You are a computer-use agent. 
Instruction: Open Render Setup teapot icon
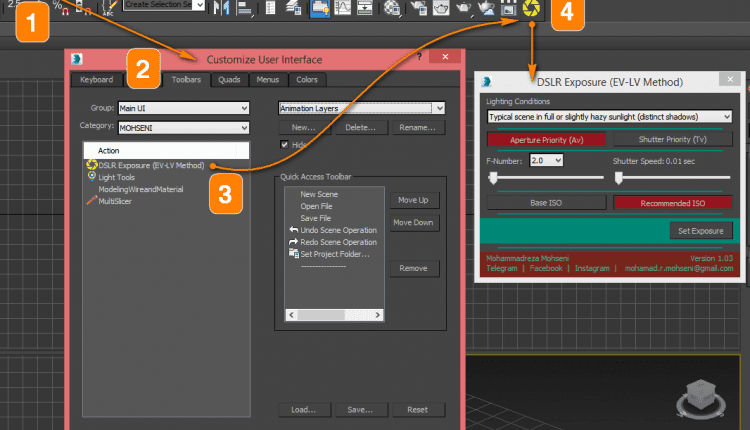[x=419, y=8]
